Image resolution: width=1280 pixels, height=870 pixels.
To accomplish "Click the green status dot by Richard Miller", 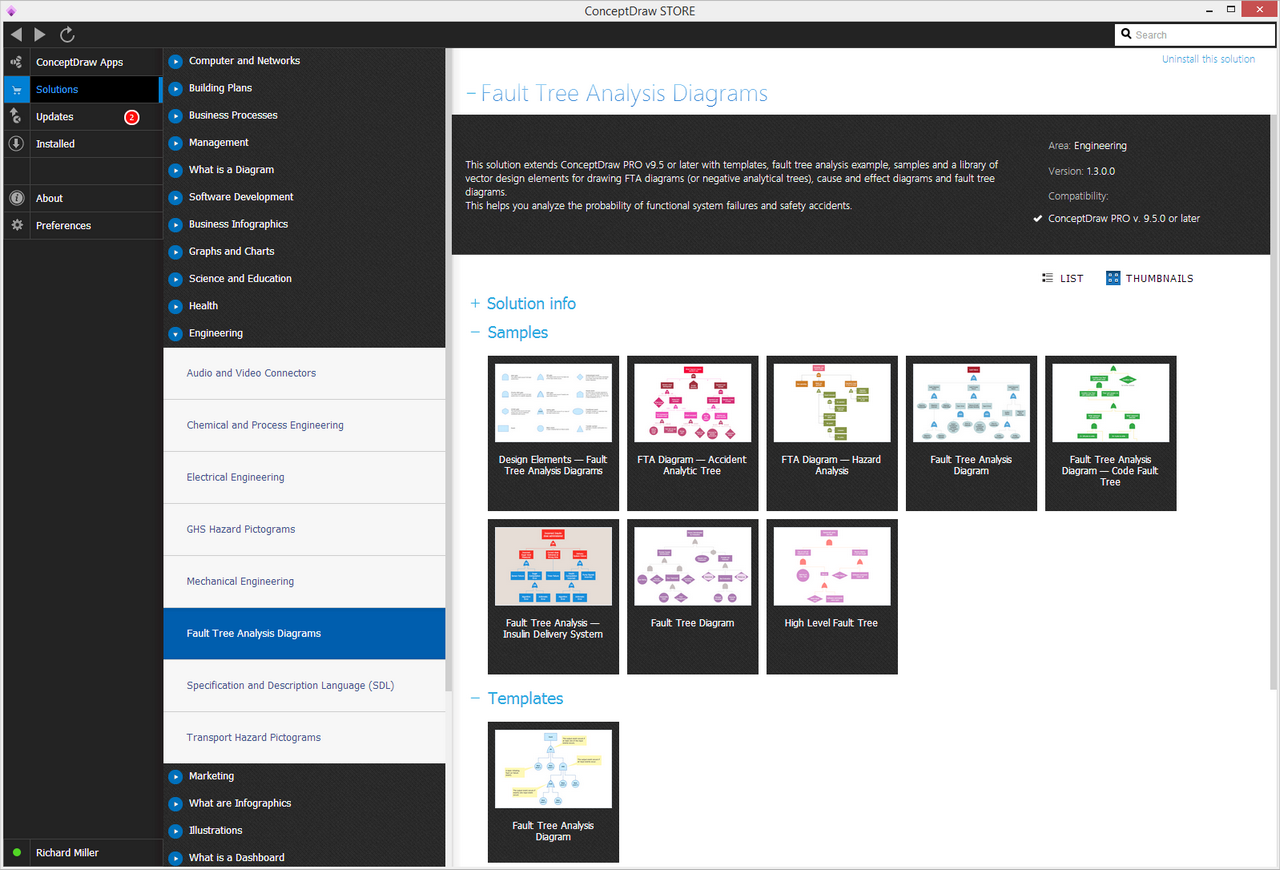I will click(x=16, y=853).
